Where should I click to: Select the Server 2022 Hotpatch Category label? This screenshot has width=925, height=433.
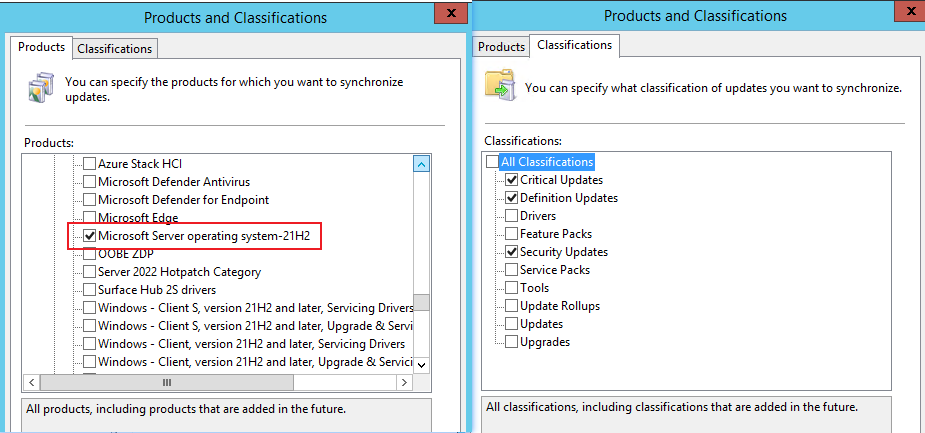[179, 272]
